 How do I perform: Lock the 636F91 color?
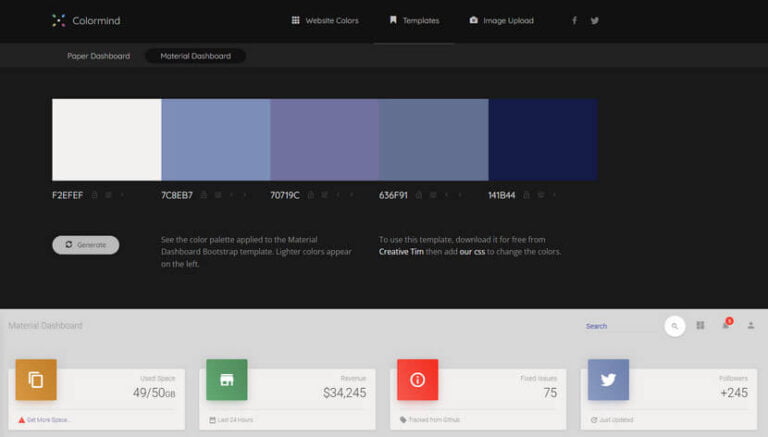[x=419, y=195]
